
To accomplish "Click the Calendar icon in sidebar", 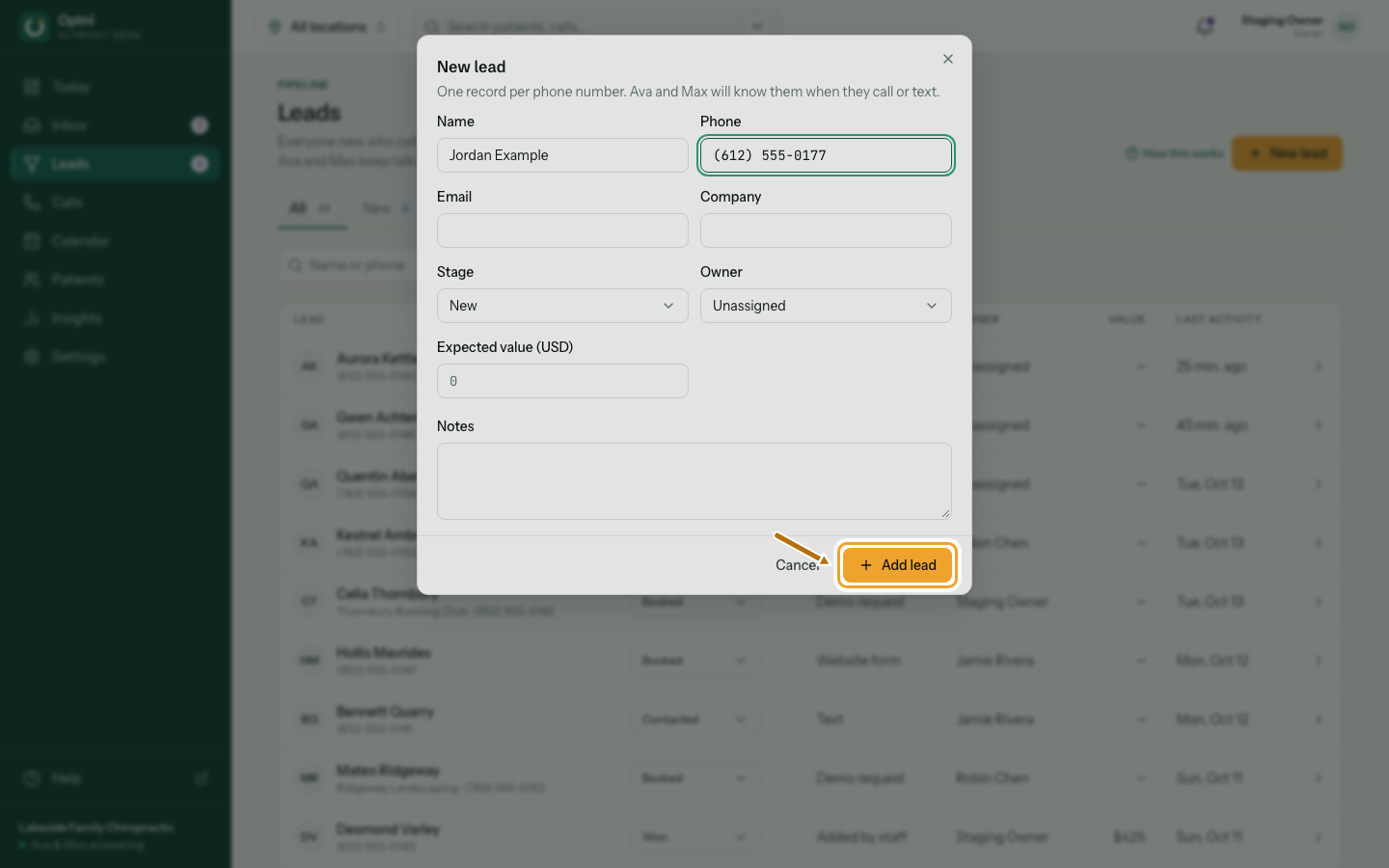I will tap(32, 241).
